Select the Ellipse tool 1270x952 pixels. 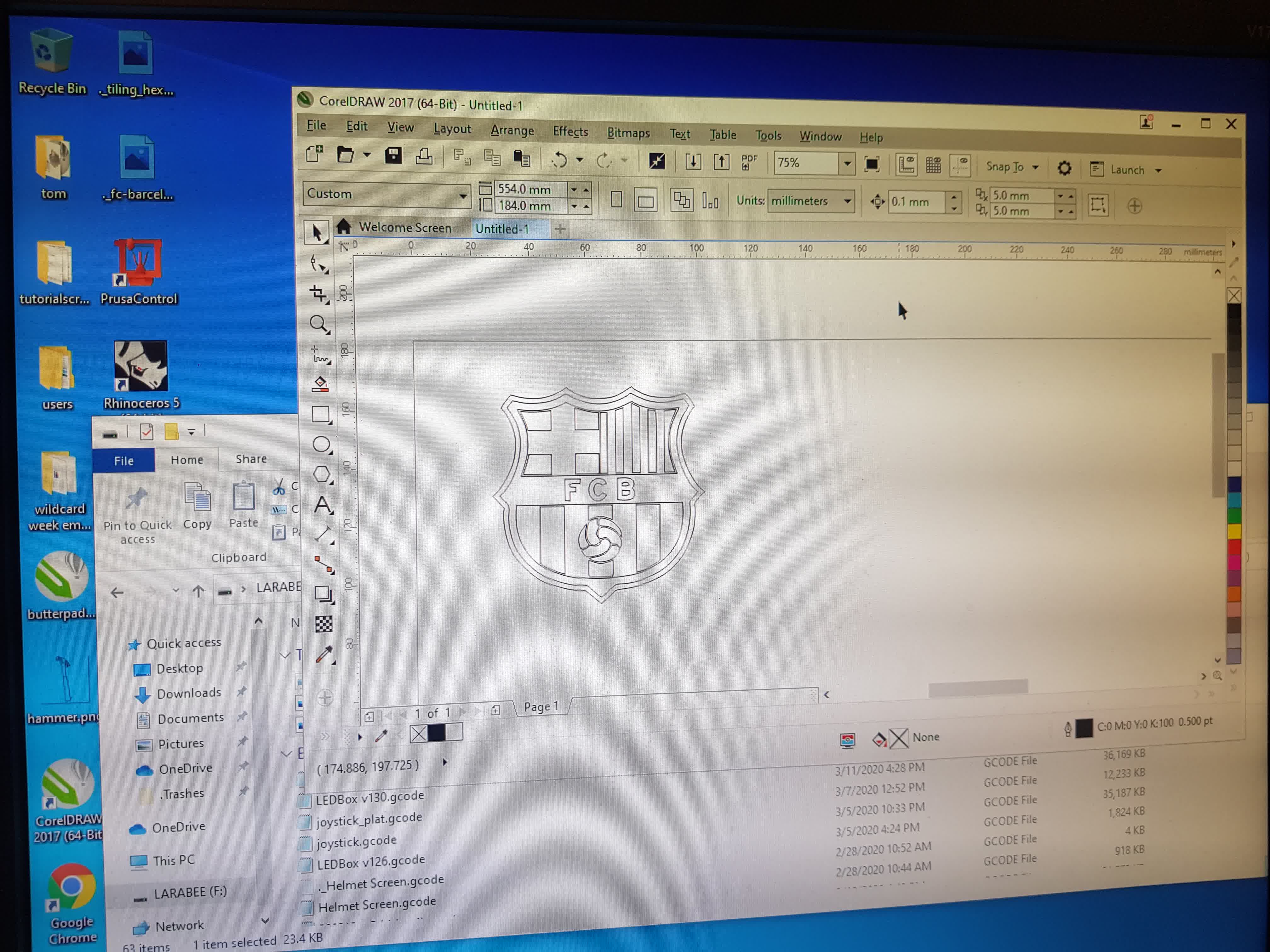click(322, 445)
